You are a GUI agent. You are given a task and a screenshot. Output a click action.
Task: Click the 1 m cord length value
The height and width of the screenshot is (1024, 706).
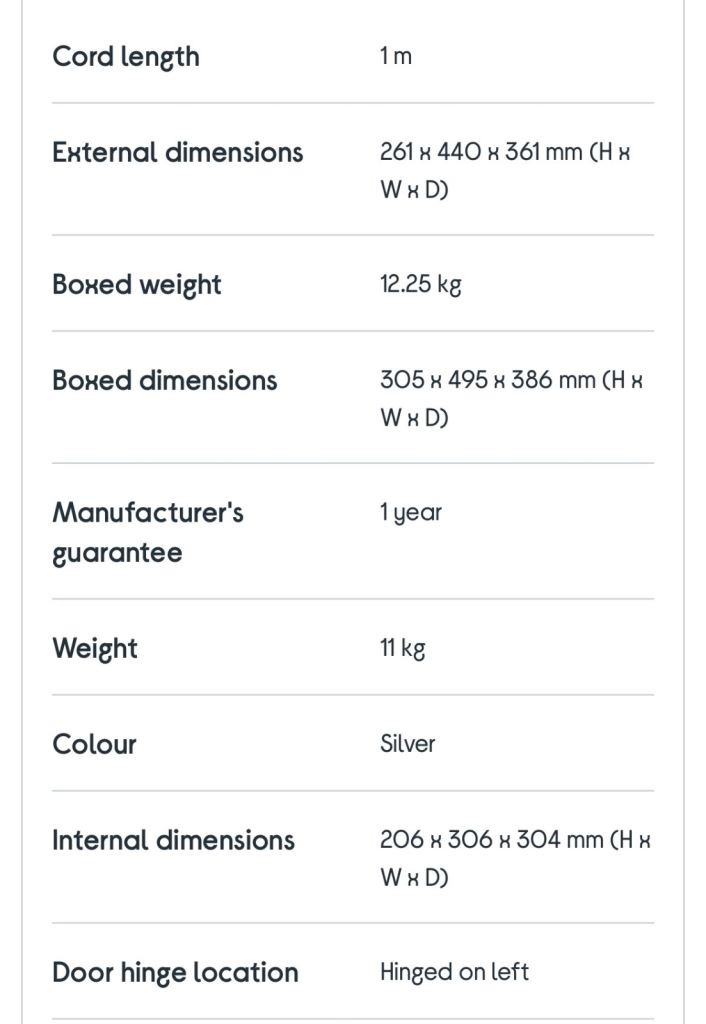[x=396, y=56]
